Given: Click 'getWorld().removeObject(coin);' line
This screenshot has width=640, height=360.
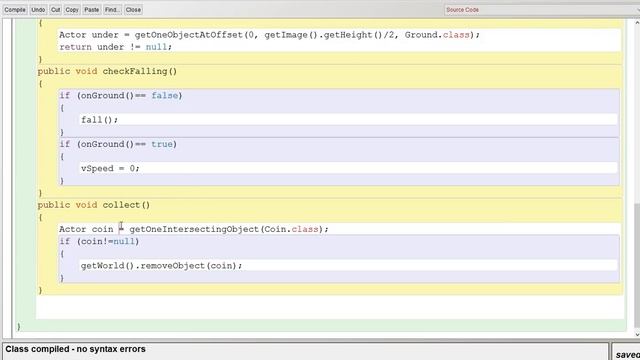Looking at the screenshot, I should click(x=161, y=266).
